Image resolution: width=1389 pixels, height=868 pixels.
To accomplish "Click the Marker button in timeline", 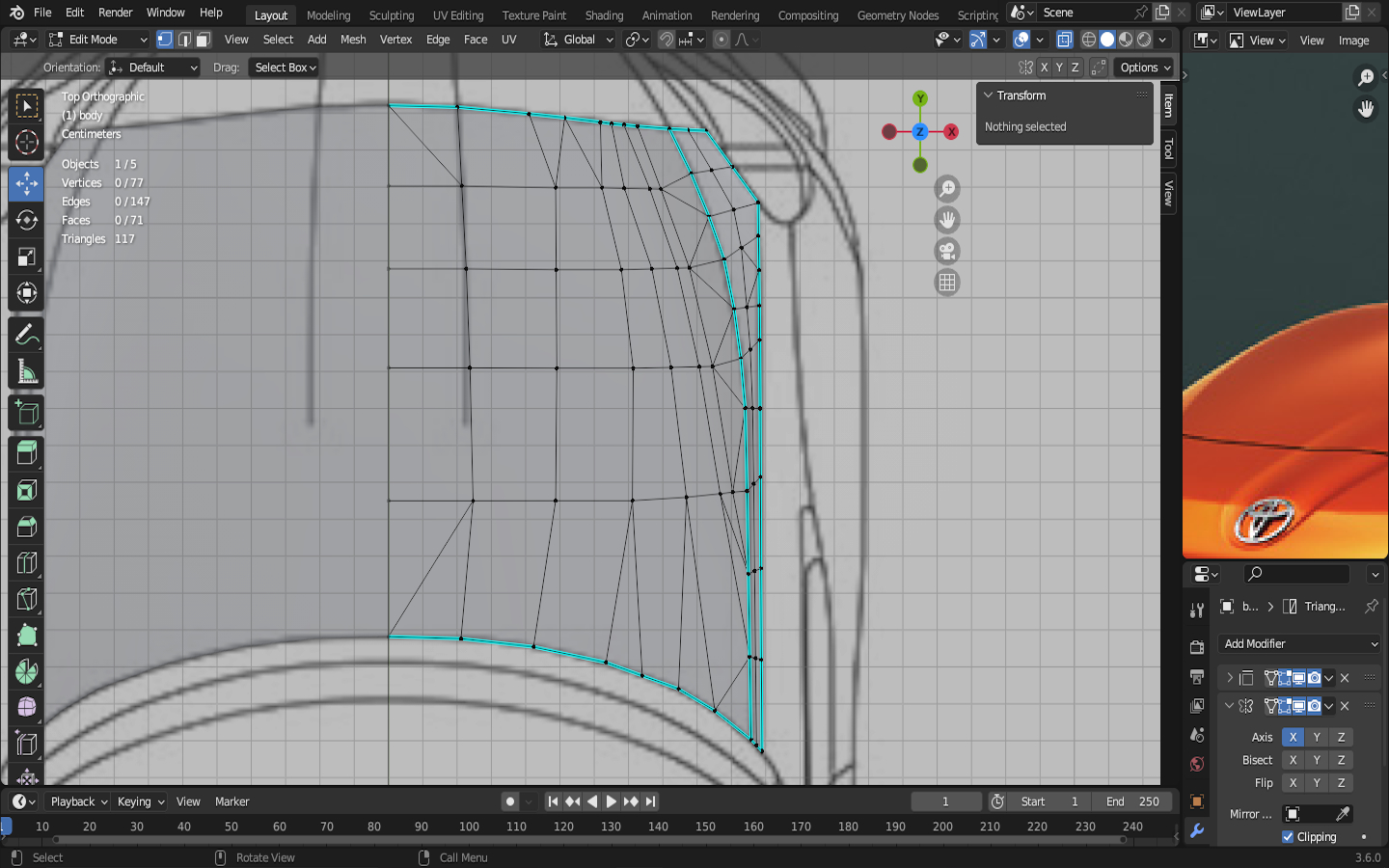I will point(231,801).
